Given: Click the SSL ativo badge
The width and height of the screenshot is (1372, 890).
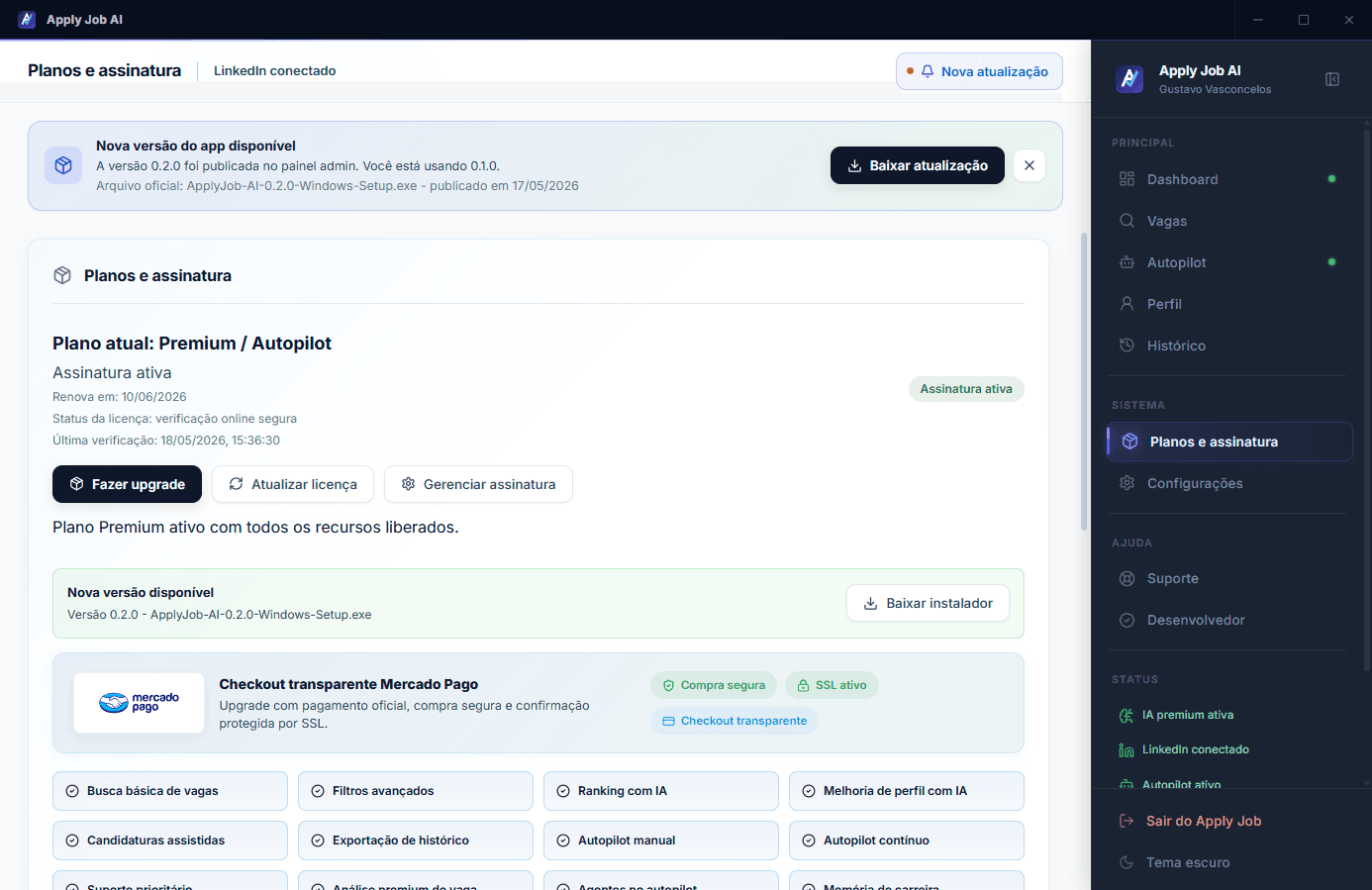Looking at the screenshot, I should pyautogui.click(x=832, y=685).
